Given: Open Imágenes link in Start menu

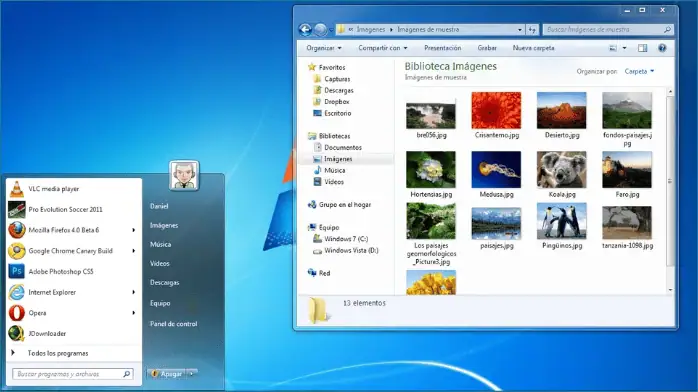Looking at the screenshot, I should click(164, 225).
